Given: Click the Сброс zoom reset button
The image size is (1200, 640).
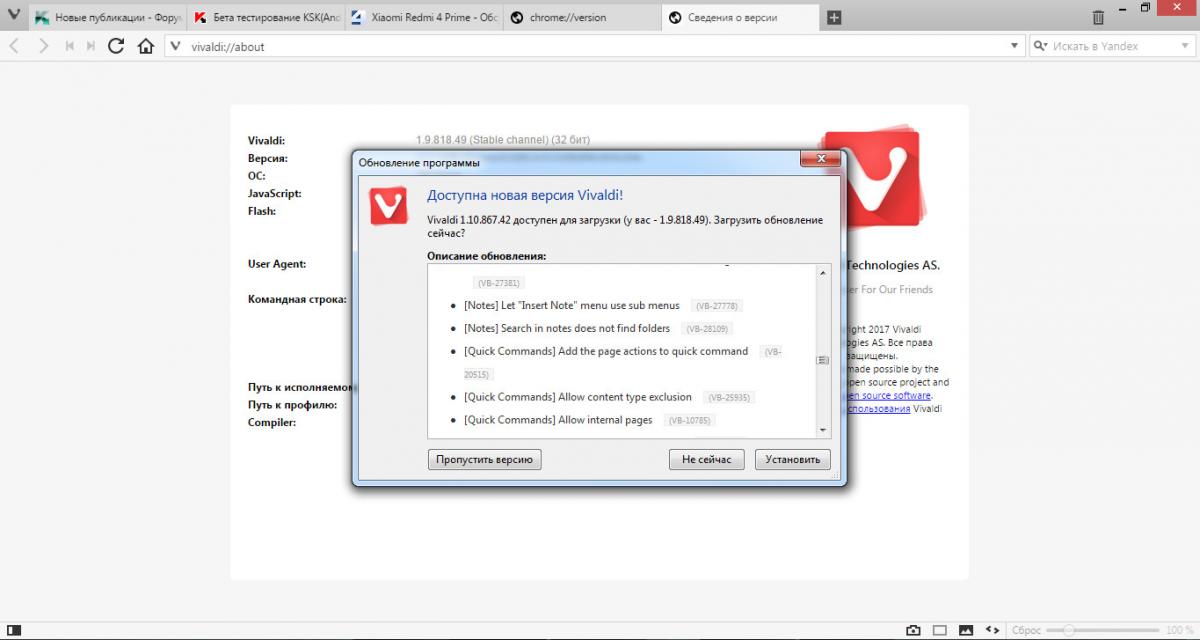Looking at the screenshot, I should [1027, 630].
